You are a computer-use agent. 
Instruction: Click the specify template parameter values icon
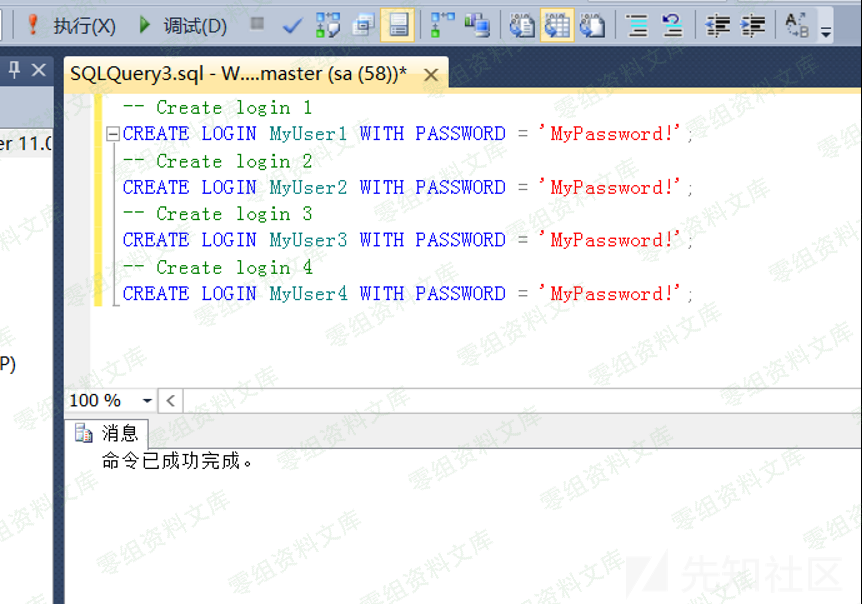click(x=797, y=25)
